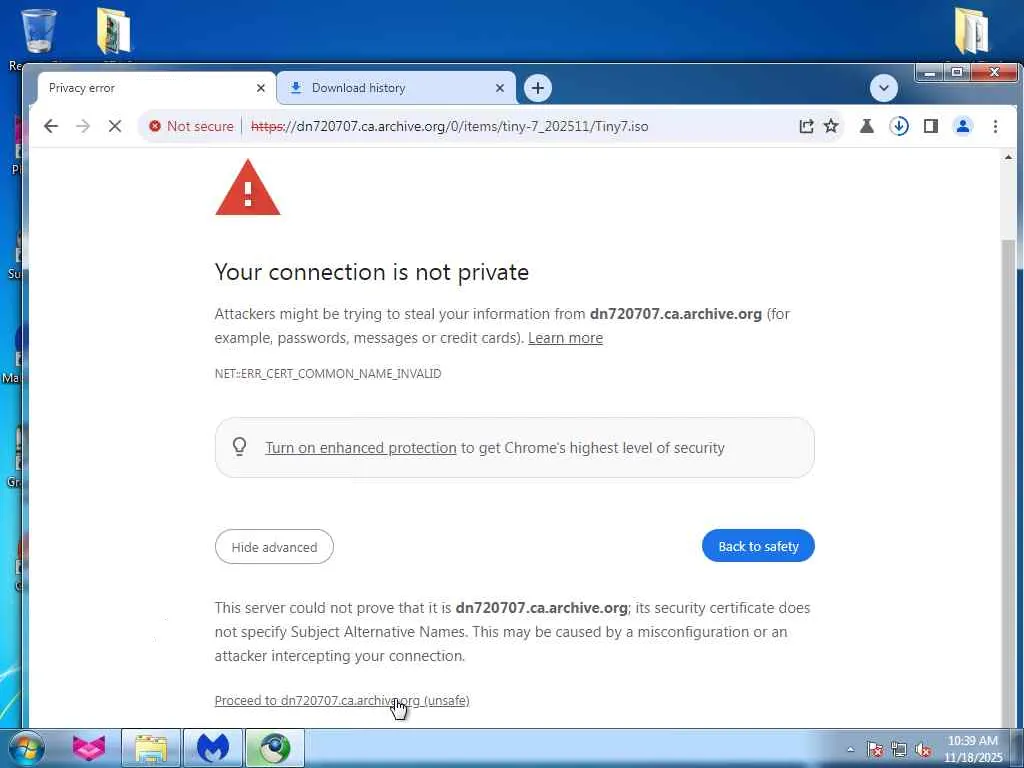Open the tab search dropdown
Image resolution: width=1024 pixels, height=768 pixels.
884,88
